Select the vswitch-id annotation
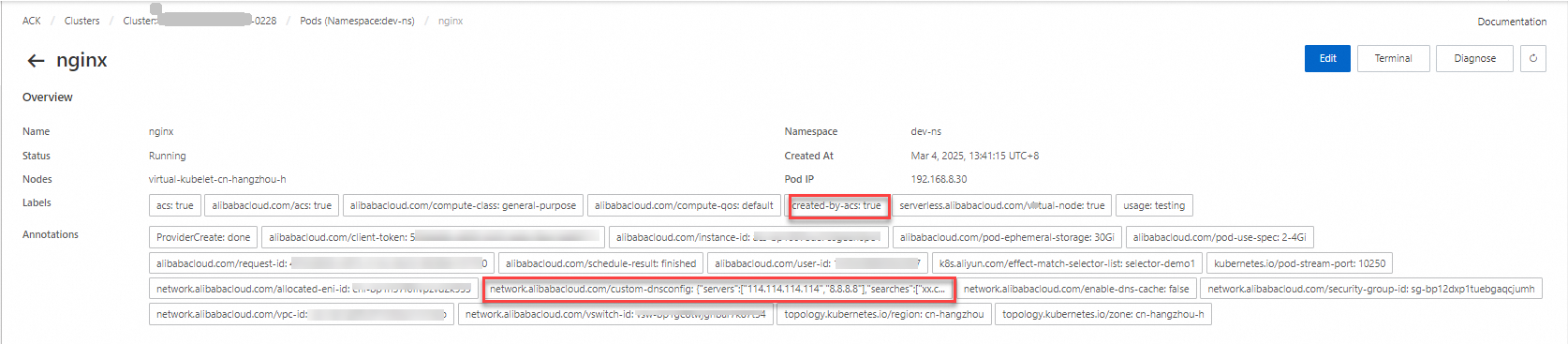1568x344 pixels. (x=615, y=314)
